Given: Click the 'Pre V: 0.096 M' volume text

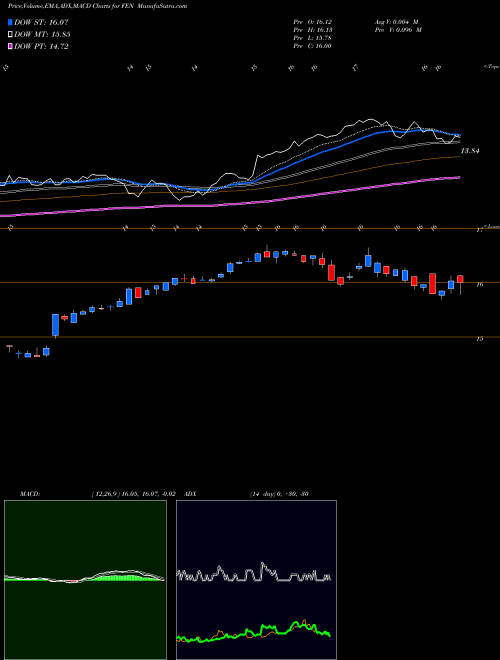Looking at the screenshot, I should coord(397,30).
